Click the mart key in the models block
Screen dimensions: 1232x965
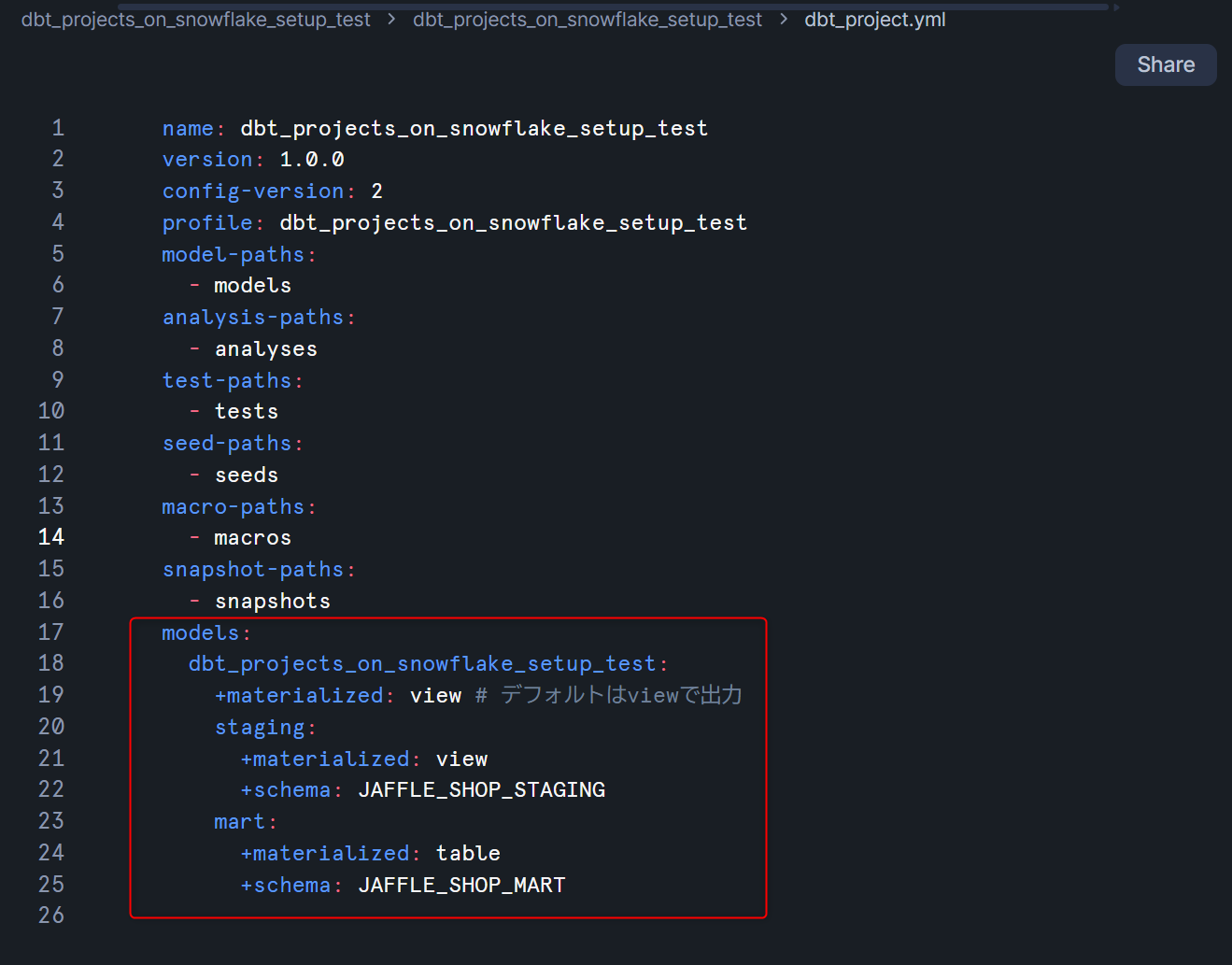click(239, 822)
